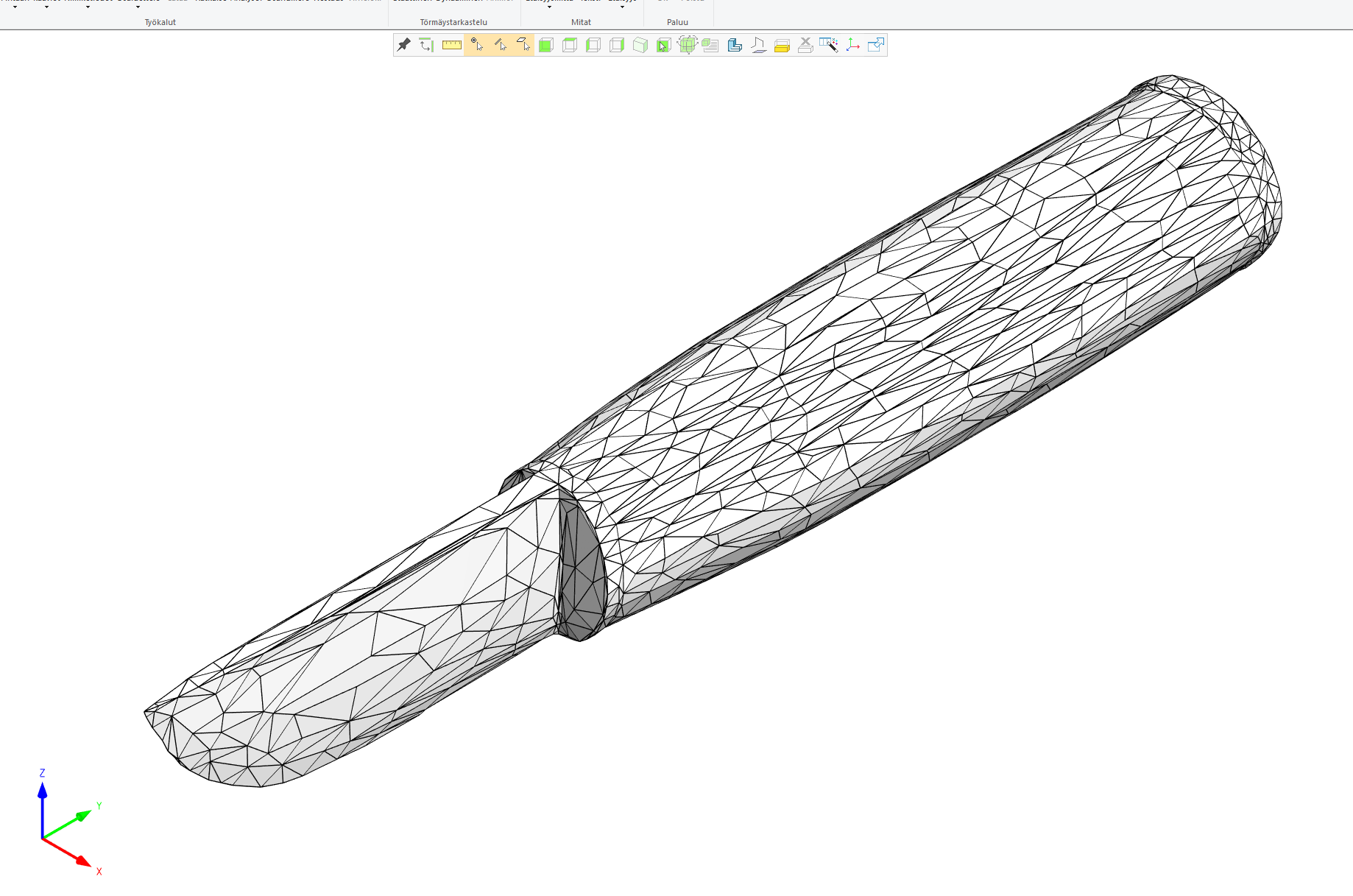Click the Törmäystarkastelu ribbon group
This screenshot has height=896, width=1353.
click(453, 21)
